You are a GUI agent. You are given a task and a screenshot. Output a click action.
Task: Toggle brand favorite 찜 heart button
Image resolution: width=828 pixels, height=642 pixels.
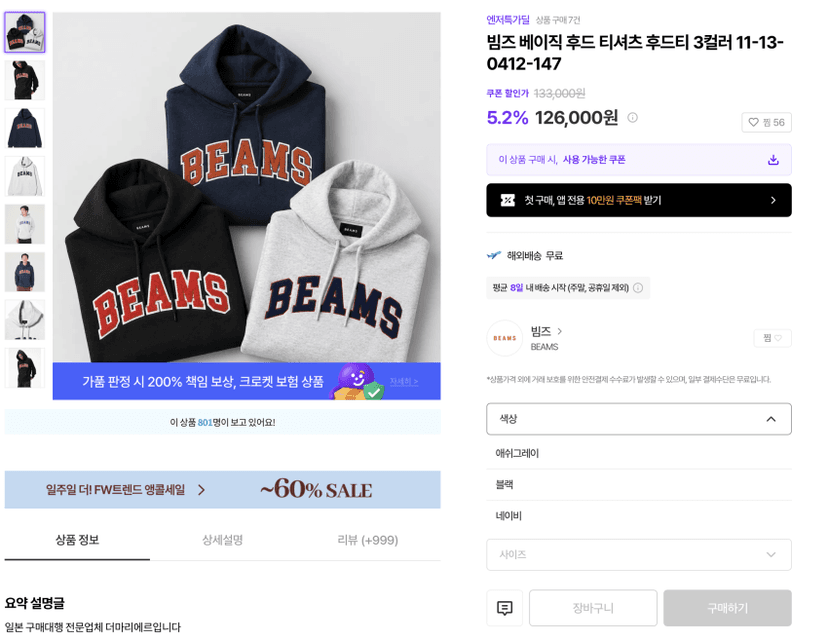click(x=772, y=338)
